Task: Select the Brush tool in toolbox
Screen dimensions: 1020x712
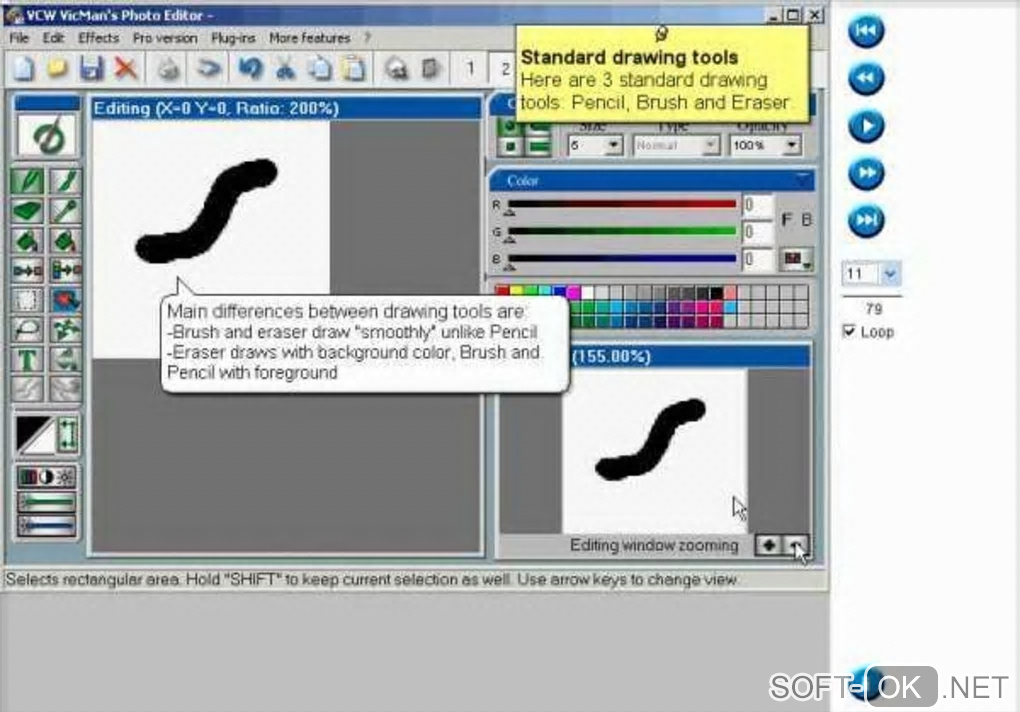Action: 66,181
